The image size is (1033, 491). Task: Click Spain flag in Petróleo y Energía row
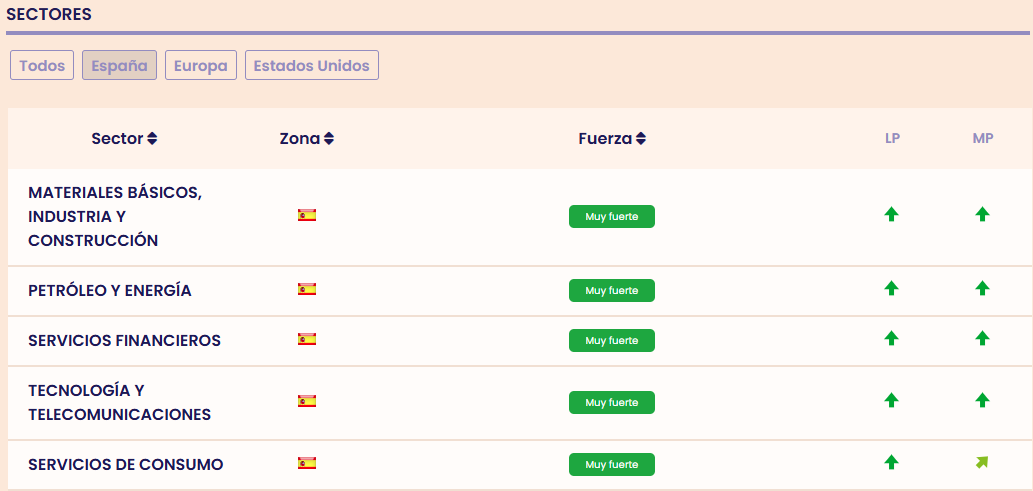[x=307, y=290]
